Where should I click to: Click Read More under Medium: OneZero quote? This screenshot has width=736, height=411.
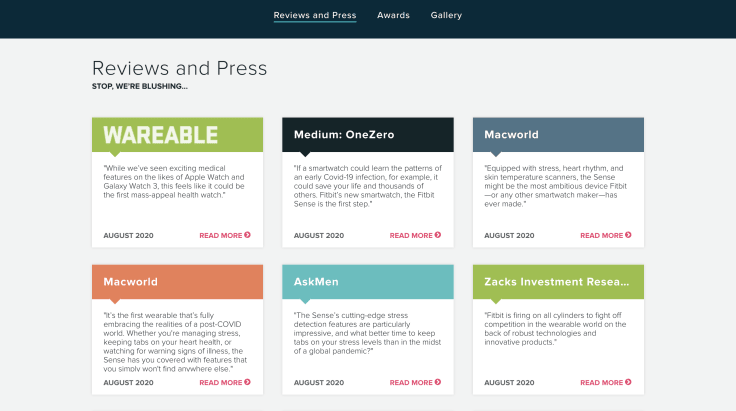point(415,235)
